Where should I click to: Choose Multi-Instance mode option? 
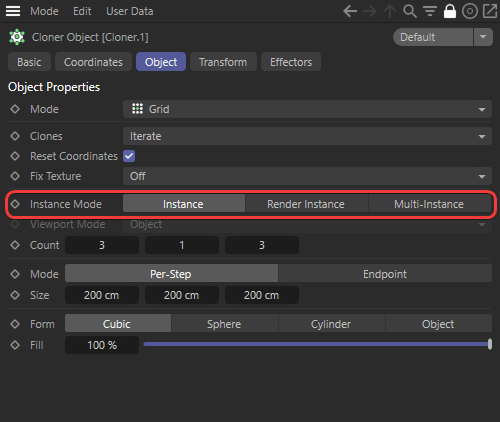429,204
